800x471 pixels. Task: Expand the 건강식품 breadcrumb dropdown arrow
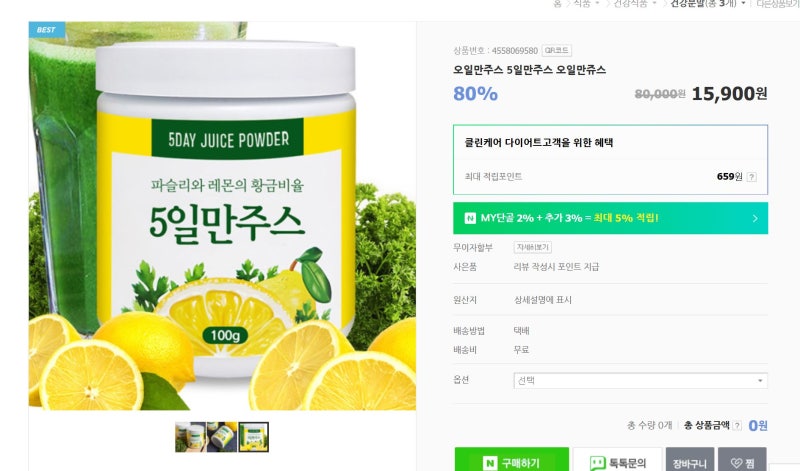(655, 4)
